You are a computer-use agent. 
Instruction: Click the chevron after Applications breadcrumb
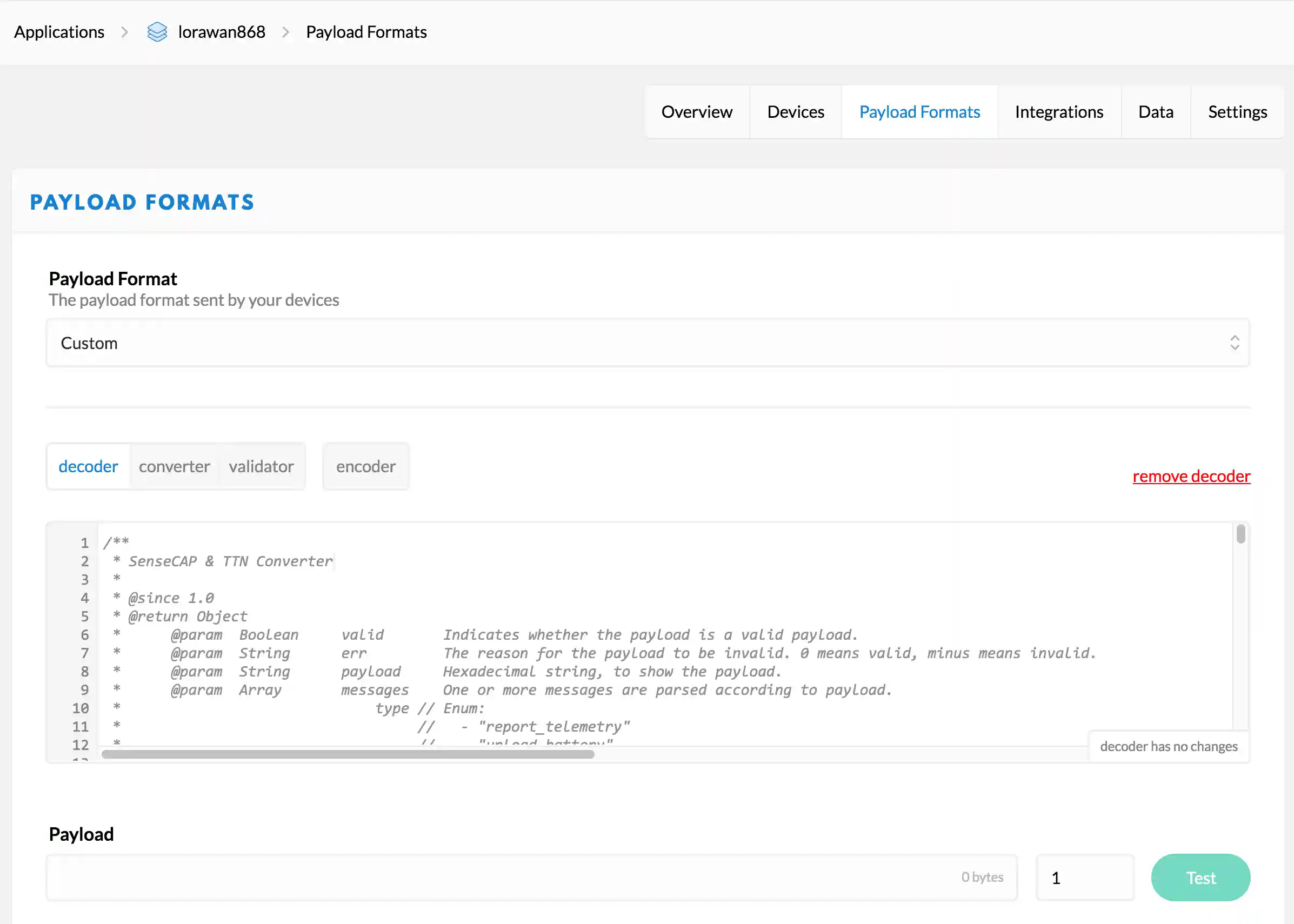pos(125,32)
